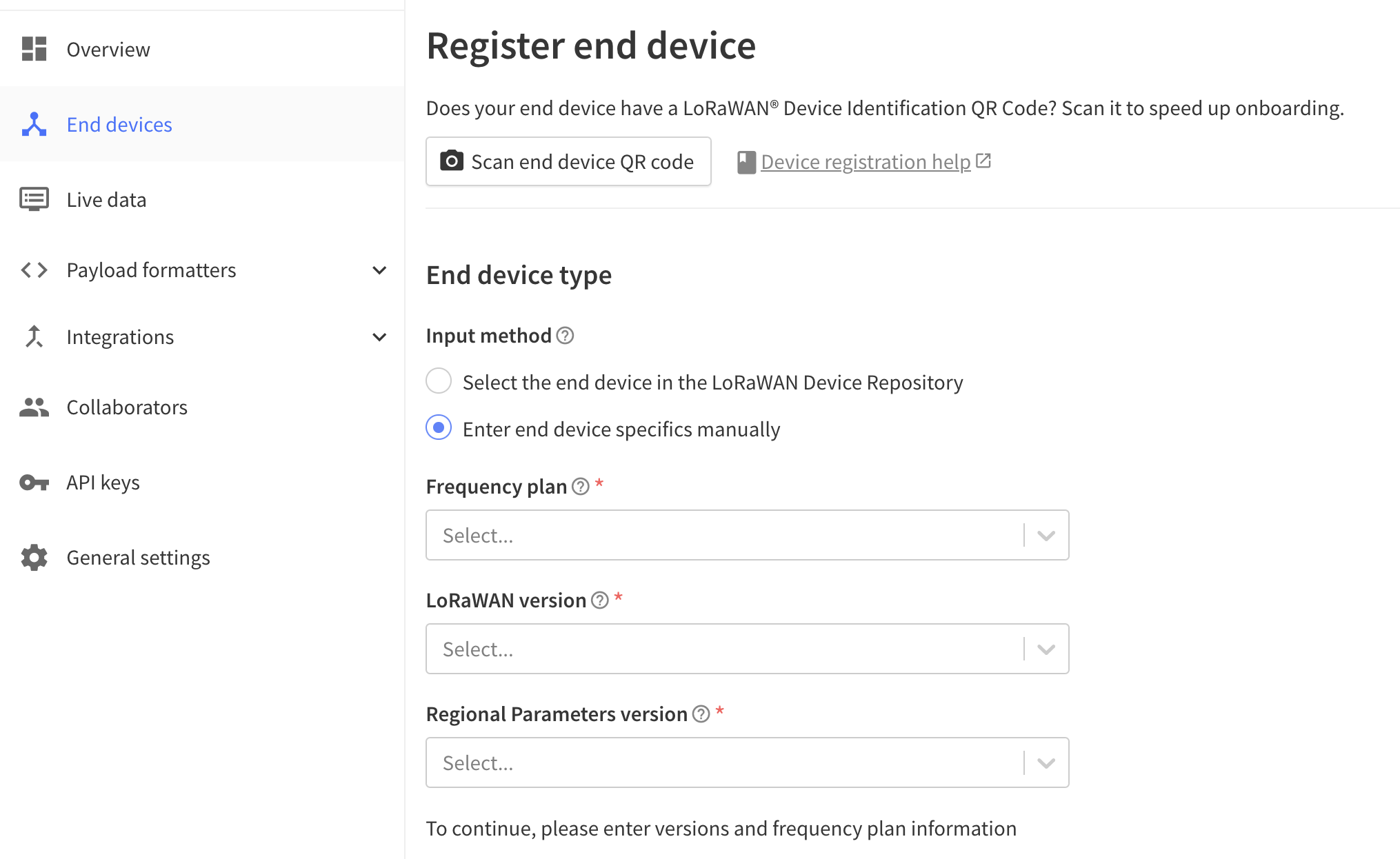The width and height of the screenshot is (1400, 859).
Task: Click the Input method help icon
Action: tap(565, 336)
